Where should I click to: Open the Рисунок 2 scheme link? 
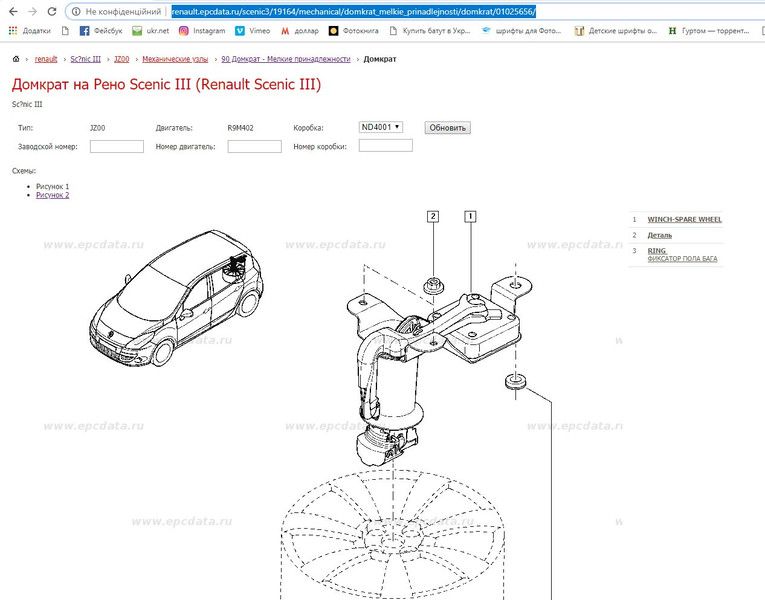point(53,195)
